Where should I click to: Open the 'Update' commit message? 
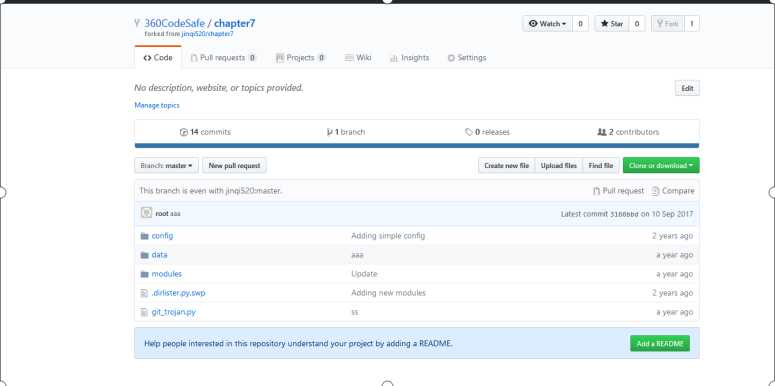pyautogui.click(x=364, y=274)
